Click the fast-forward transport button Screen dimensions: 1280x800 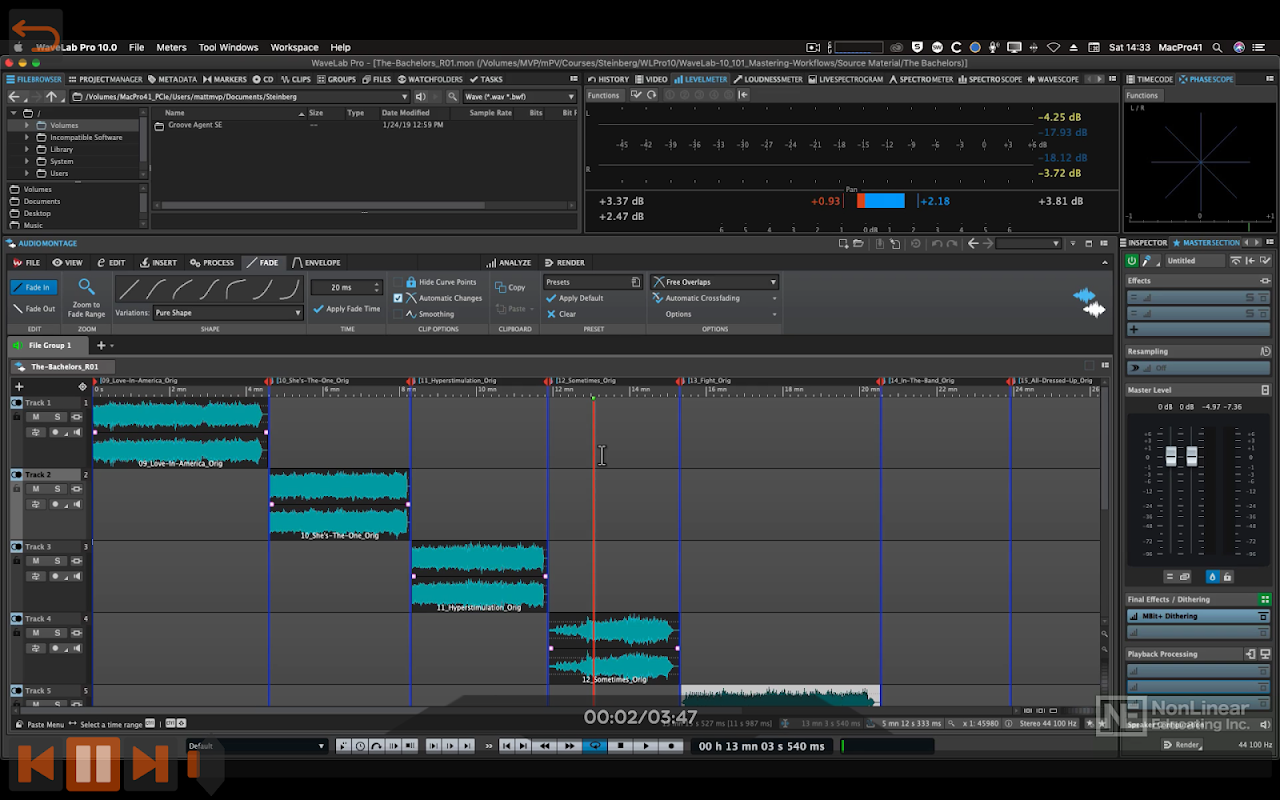(569, 746)
